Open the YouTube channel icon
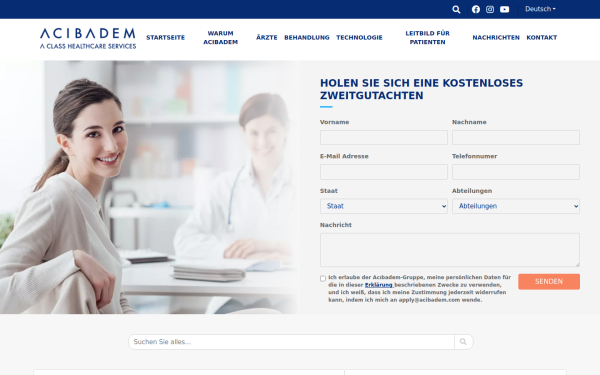The width and height of the screenshot is (600, 375). tap(504, 9)
